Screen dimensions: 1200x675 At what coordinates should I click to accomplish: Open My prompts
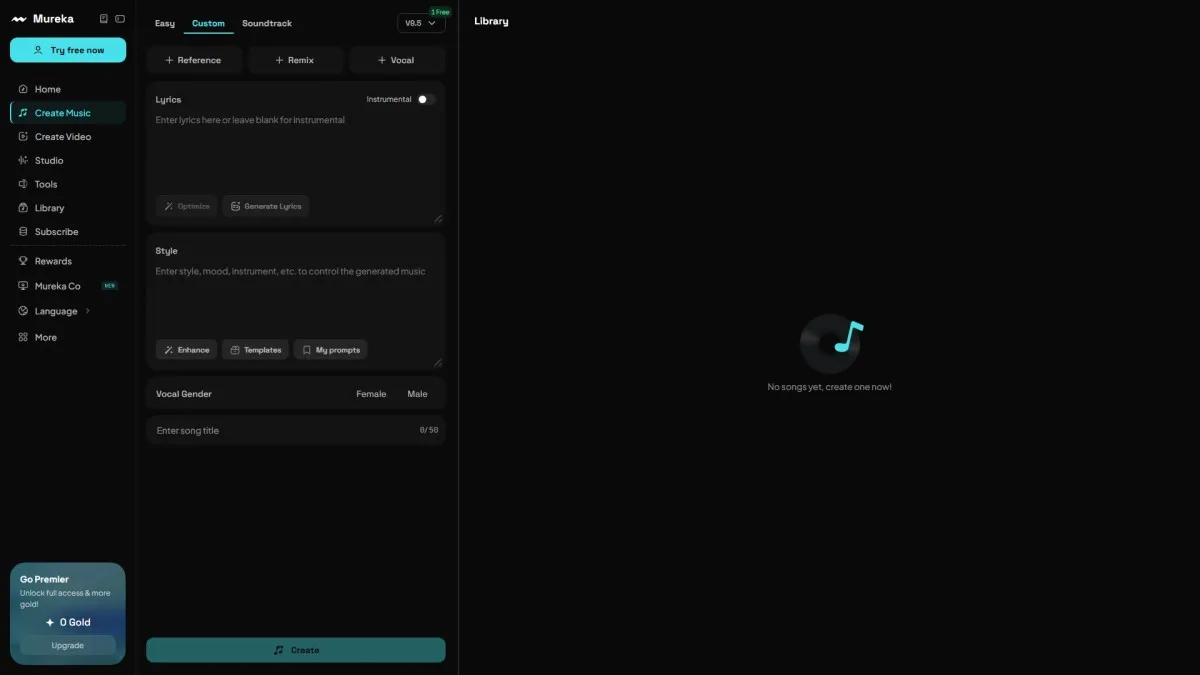coord(331,350)
